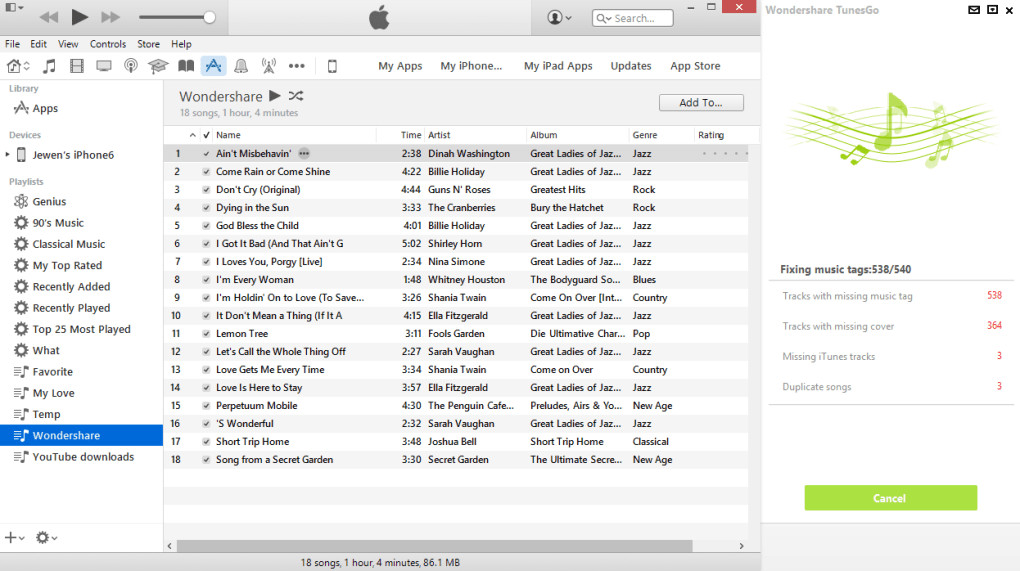Open TunesGo feedback mail icon
Image resolution: width=1020 pixels, height=571 pixels.
(x=974, y=10)
